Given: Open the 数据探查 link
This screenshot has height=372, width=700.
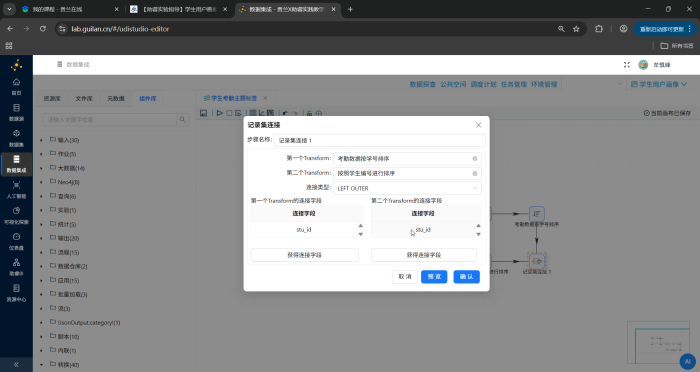Looking at the screenshot, I should click(422, 84).
